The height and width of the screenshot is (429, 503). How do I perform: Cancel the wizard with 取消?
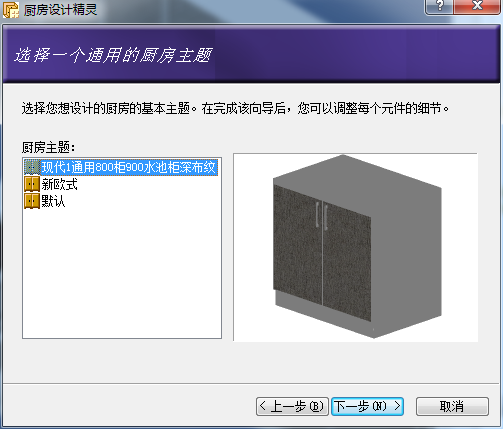coord(452,406)
